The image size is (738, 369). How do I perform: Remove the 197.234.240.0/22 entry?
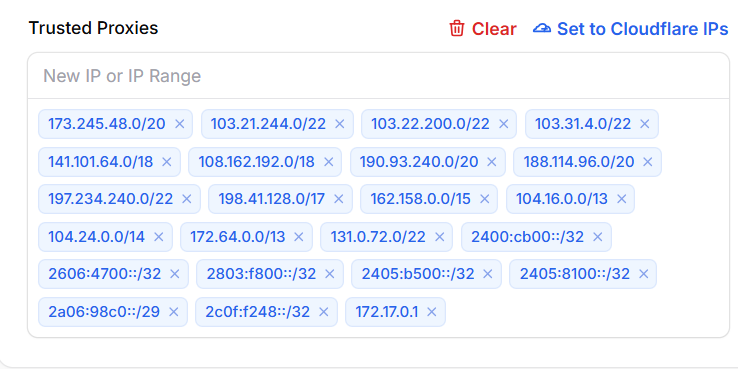point(187,199)
